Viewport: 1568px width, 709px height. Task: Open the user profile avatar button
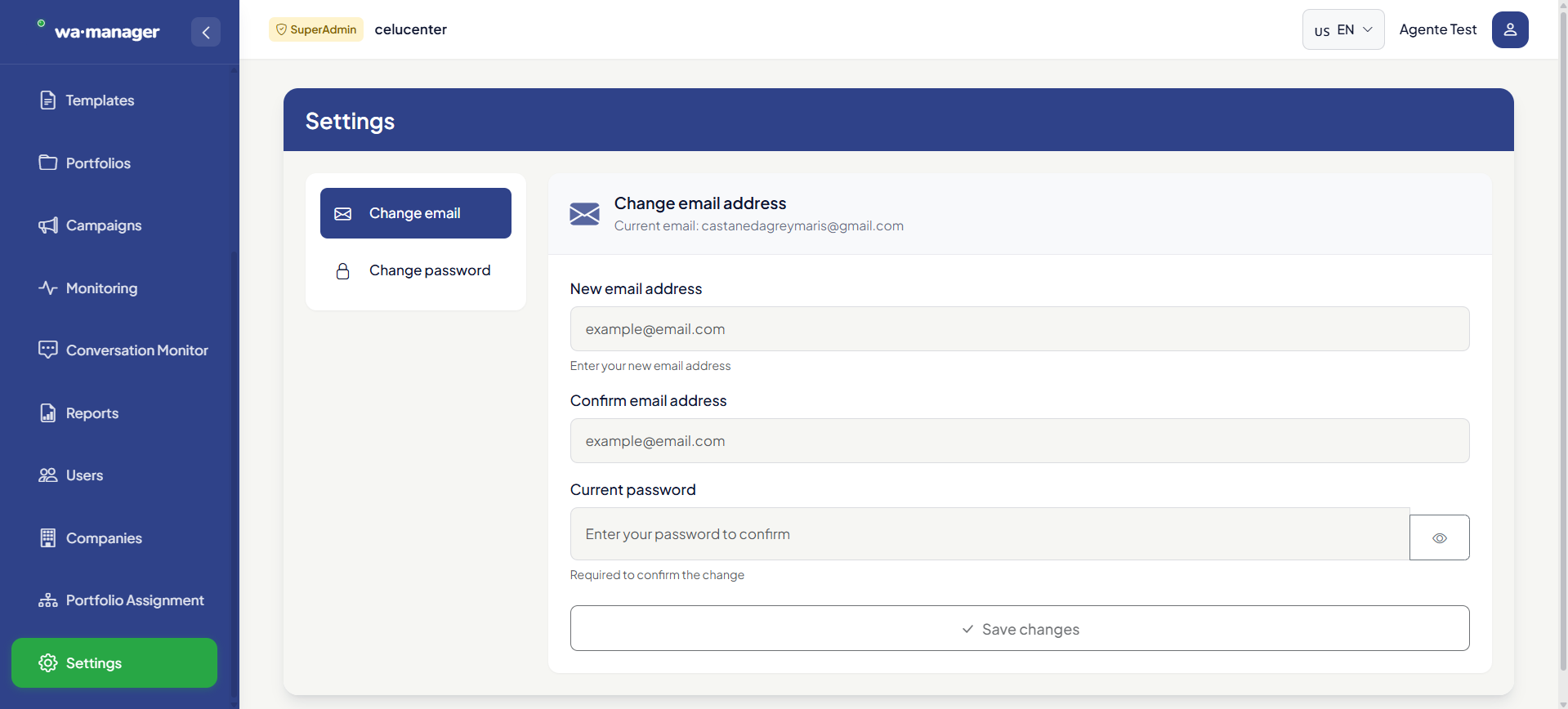click(x=1510, y=29)
